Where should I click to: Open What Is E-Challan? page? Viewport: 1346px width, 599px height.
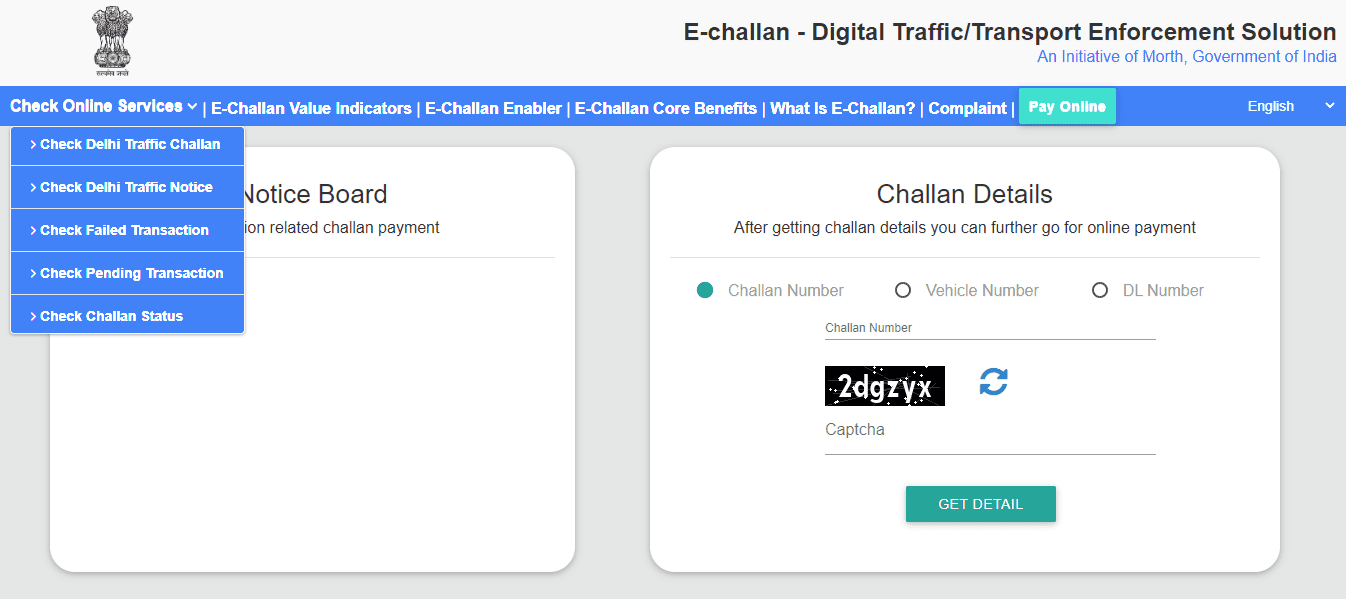click(x=842, y=108)
